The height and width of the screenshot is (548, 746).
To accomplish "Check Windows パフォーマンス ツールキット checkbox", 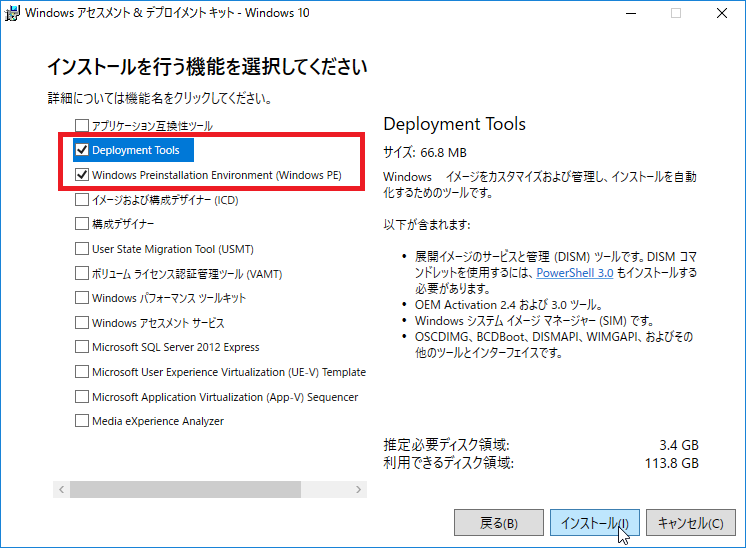I will [x=82, y=298].
